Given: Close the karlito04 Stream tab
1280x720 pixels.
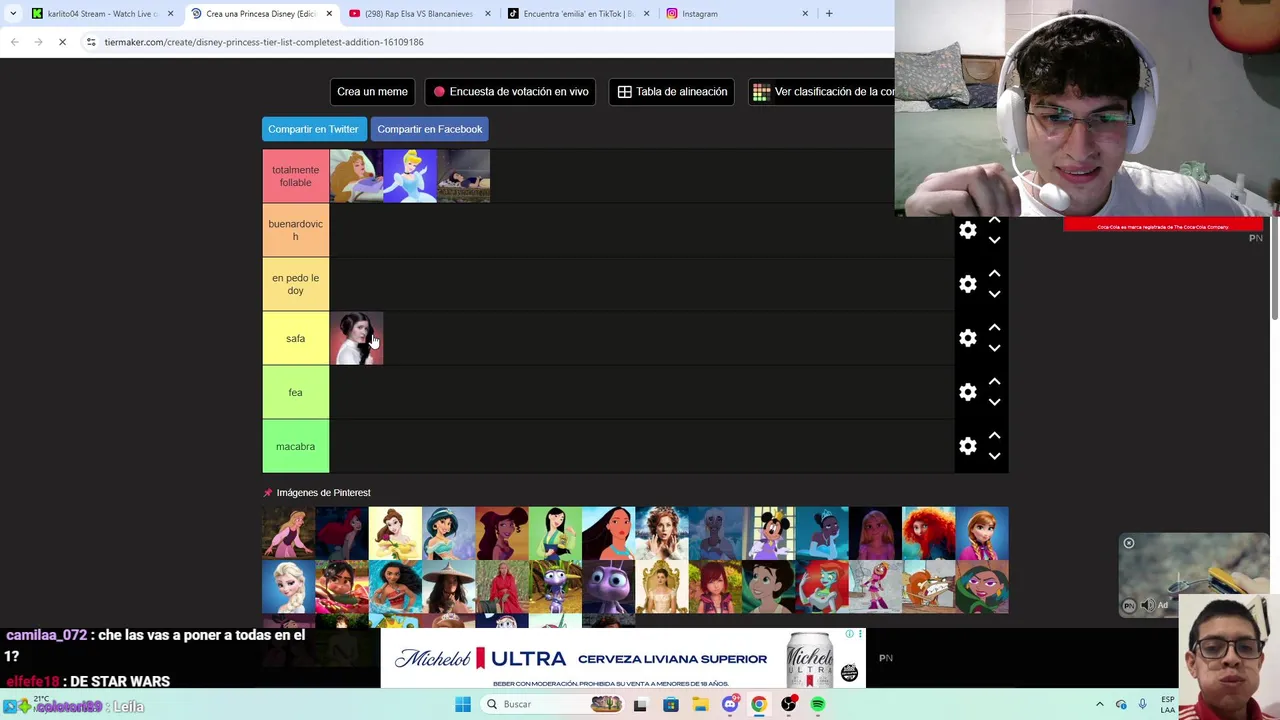Looking at the screenshot, I should (x=170, y=14).
